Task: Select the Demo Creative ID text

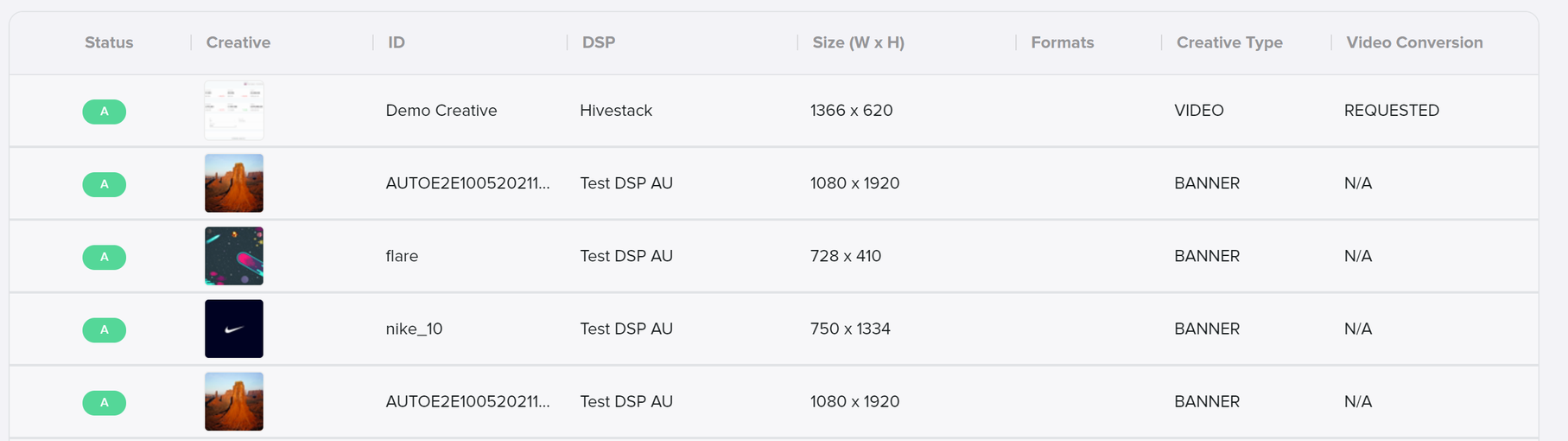Action: click(x=441, y=111)
